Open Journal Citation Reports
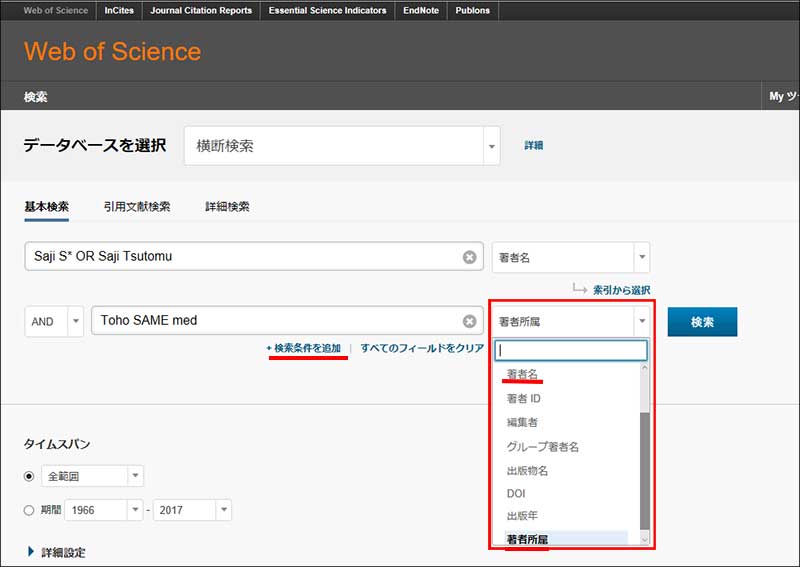The height and width of the screenshot is (567, 800). click(201, 10)
